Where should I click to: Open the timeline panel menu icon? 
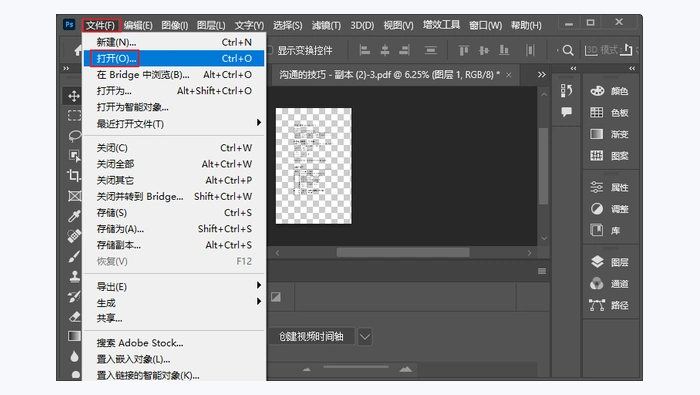point(542,271)
